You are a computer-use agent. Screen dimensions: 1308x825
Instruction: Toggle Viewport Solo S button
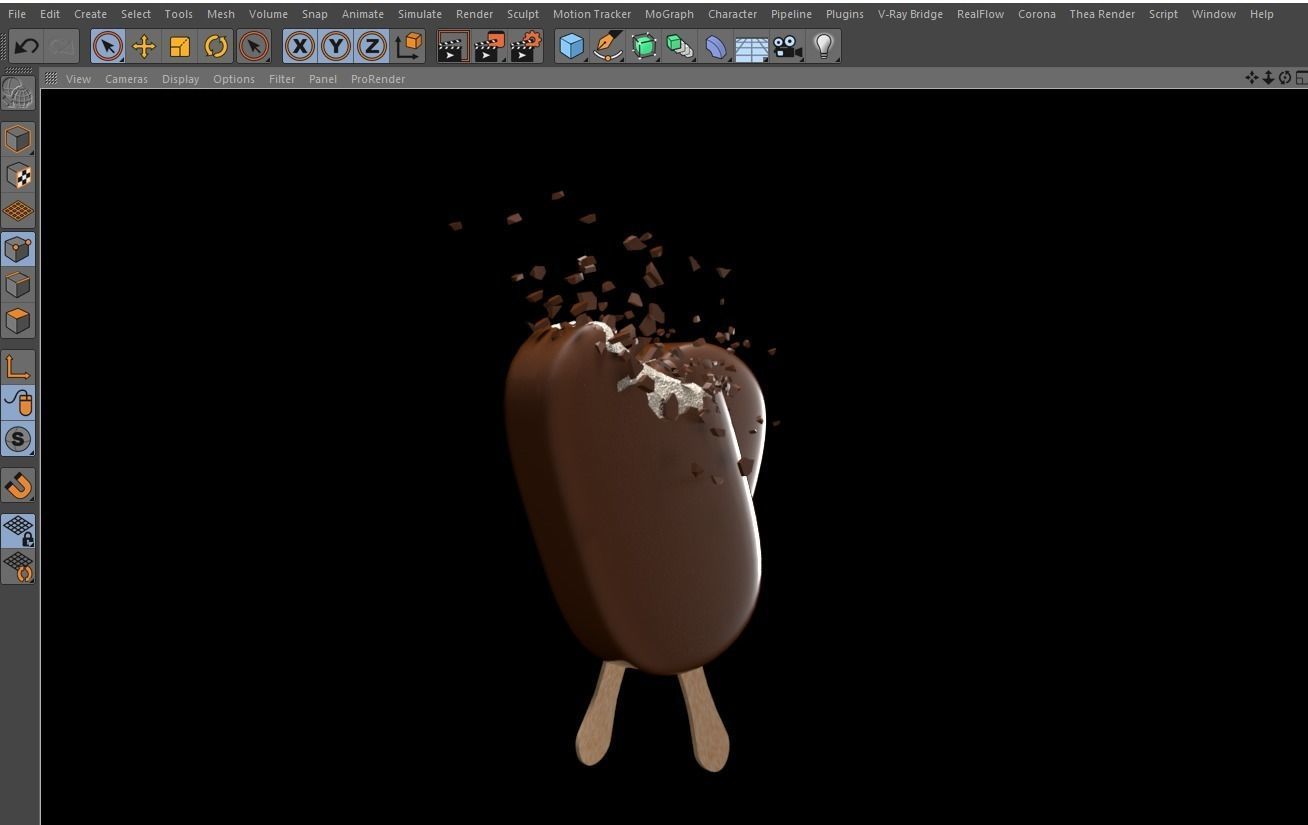point(18,439)
